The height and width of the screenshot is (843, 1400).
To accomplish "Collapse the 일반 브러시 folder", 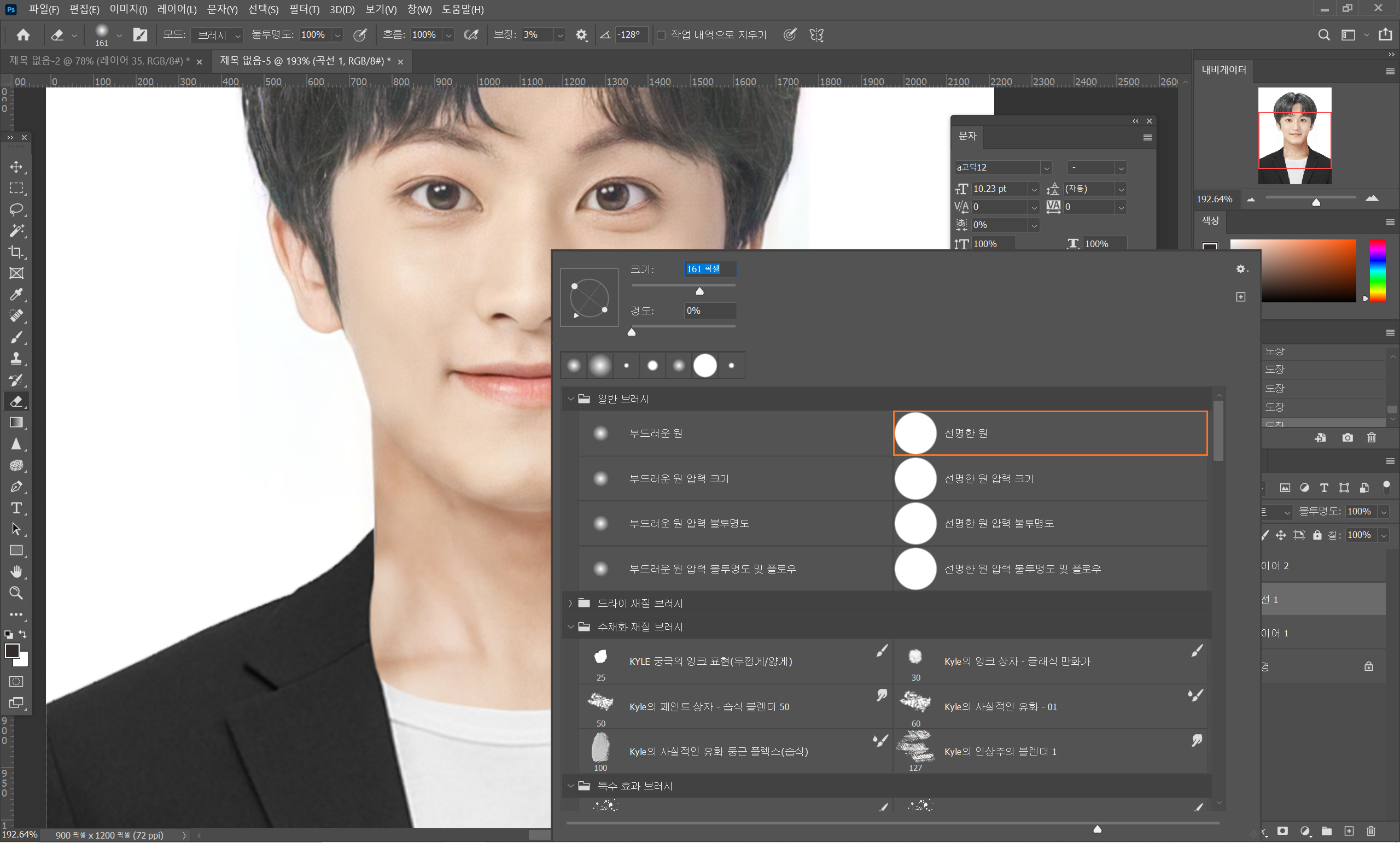I will [570, 399].
